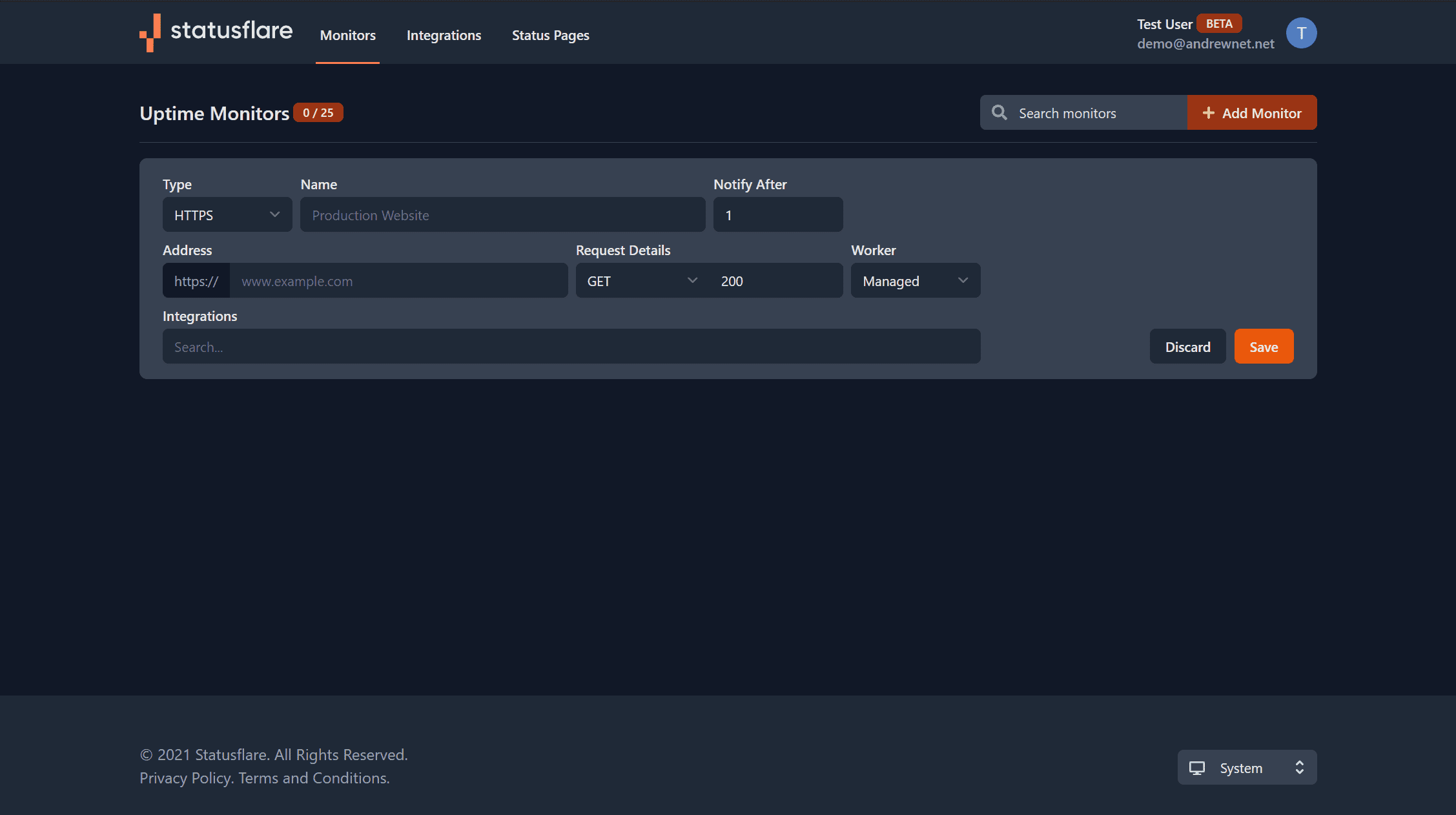Go to the Monitors tab
Viewport: 1456px width, 815px height.
(347, 36)
